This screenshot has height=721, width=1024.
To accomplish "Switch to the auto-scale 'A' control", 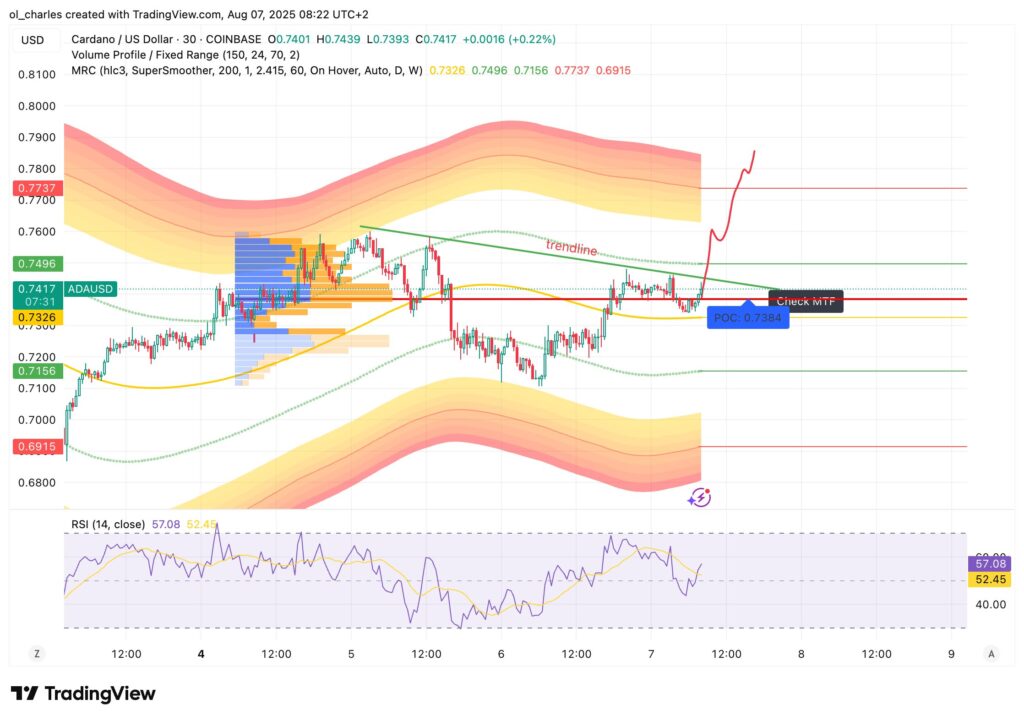I will click(990, 653).
